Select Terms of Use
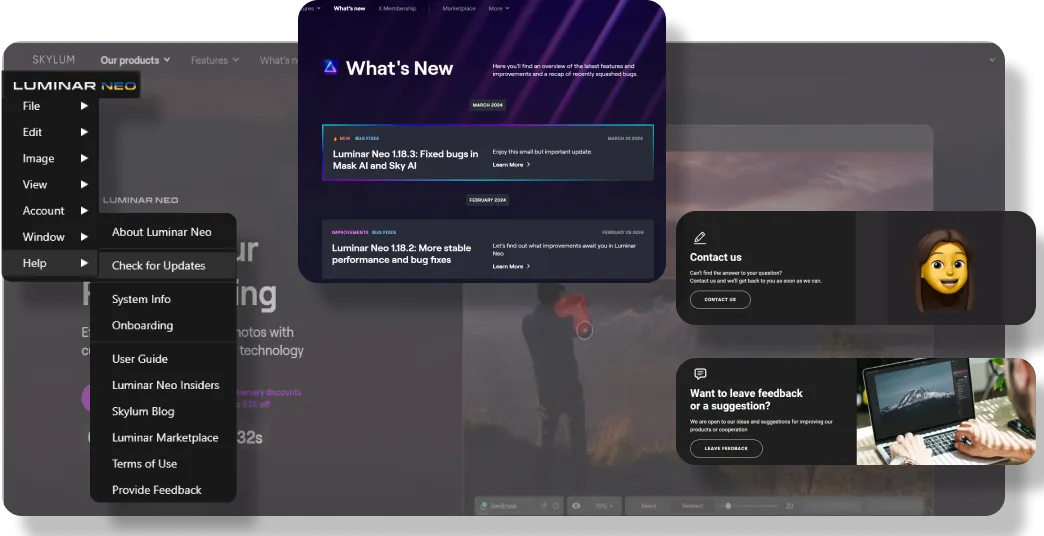1044x536 pixels. 144,463
